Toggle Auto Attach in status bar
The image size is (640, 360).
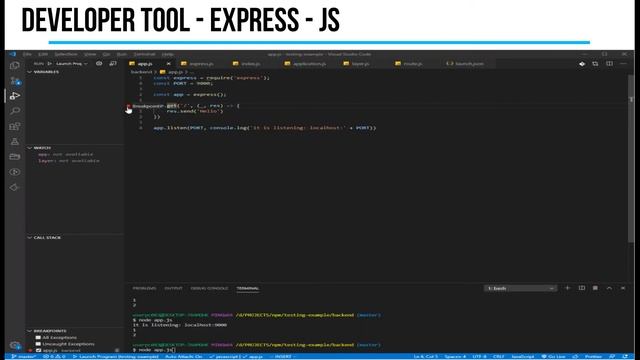click(x=184, y=356)
